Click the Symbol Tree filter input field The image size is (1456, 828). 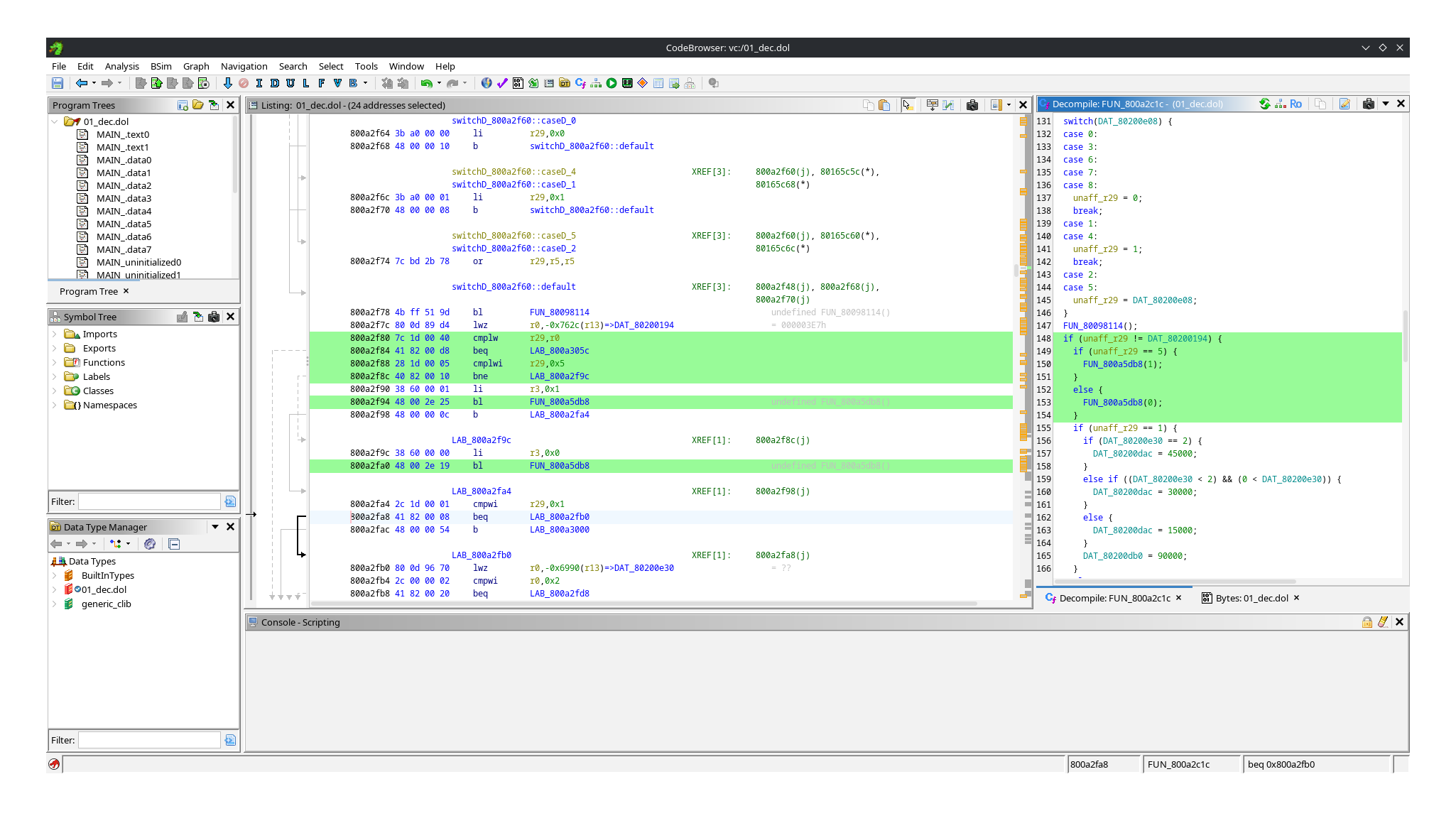pos(149,501)
